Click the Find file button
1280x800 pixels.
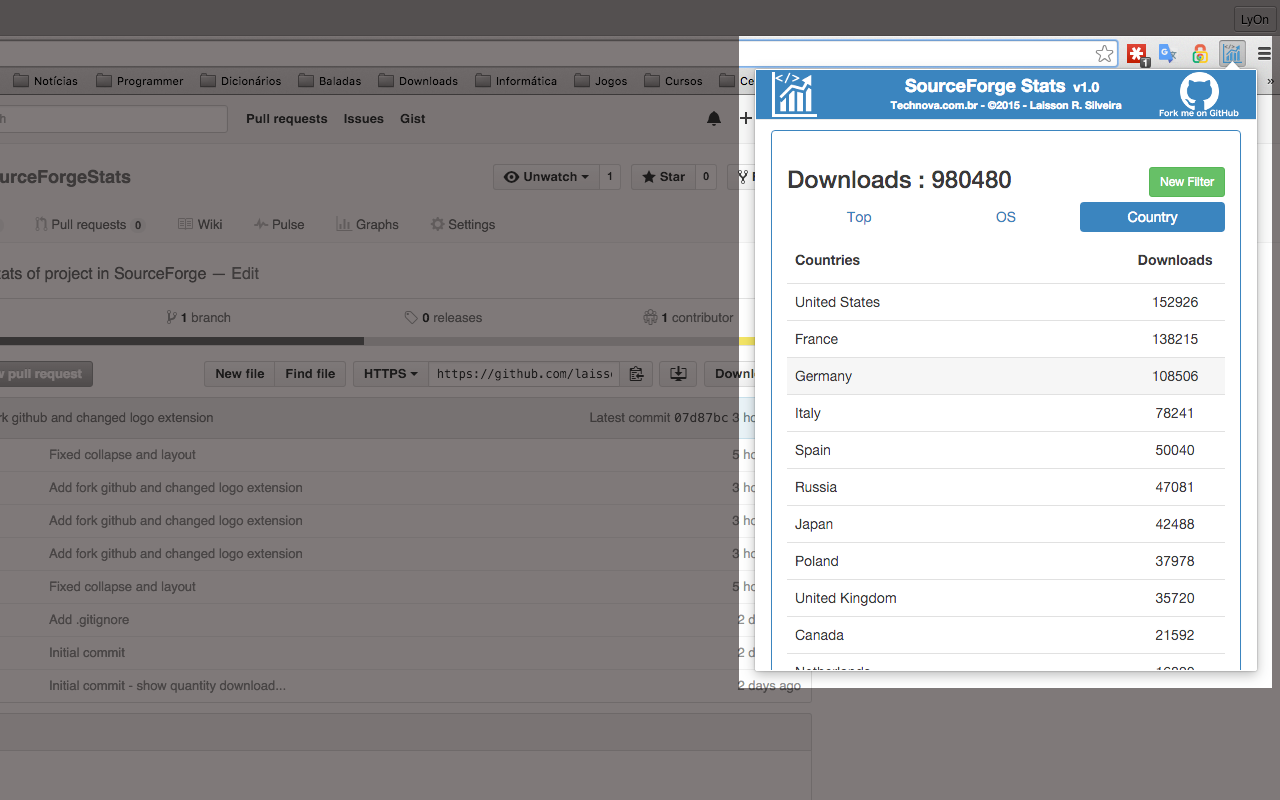click(x=310, y=373)
